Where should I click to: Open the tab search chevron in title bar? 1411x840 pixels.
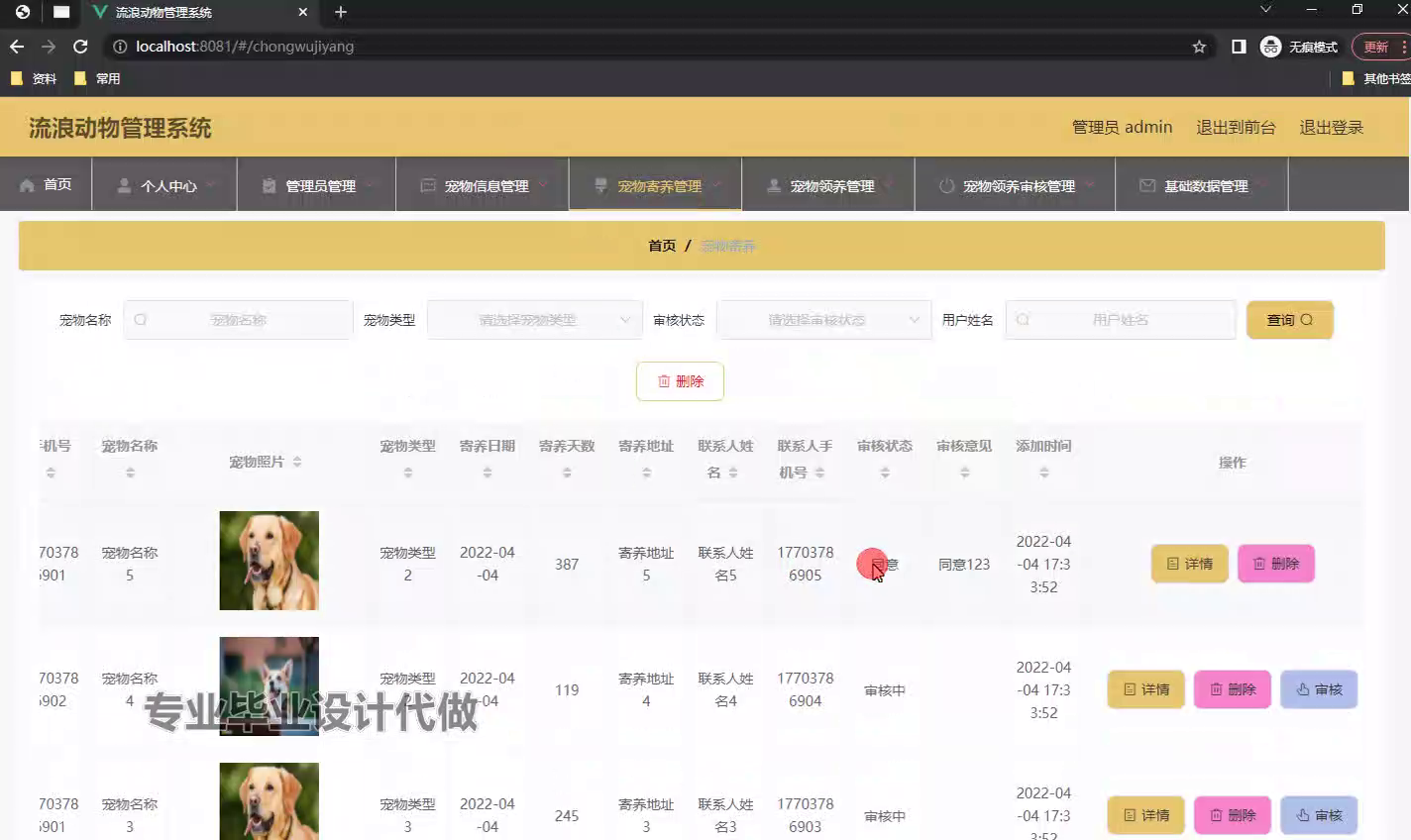[1265, 10]
